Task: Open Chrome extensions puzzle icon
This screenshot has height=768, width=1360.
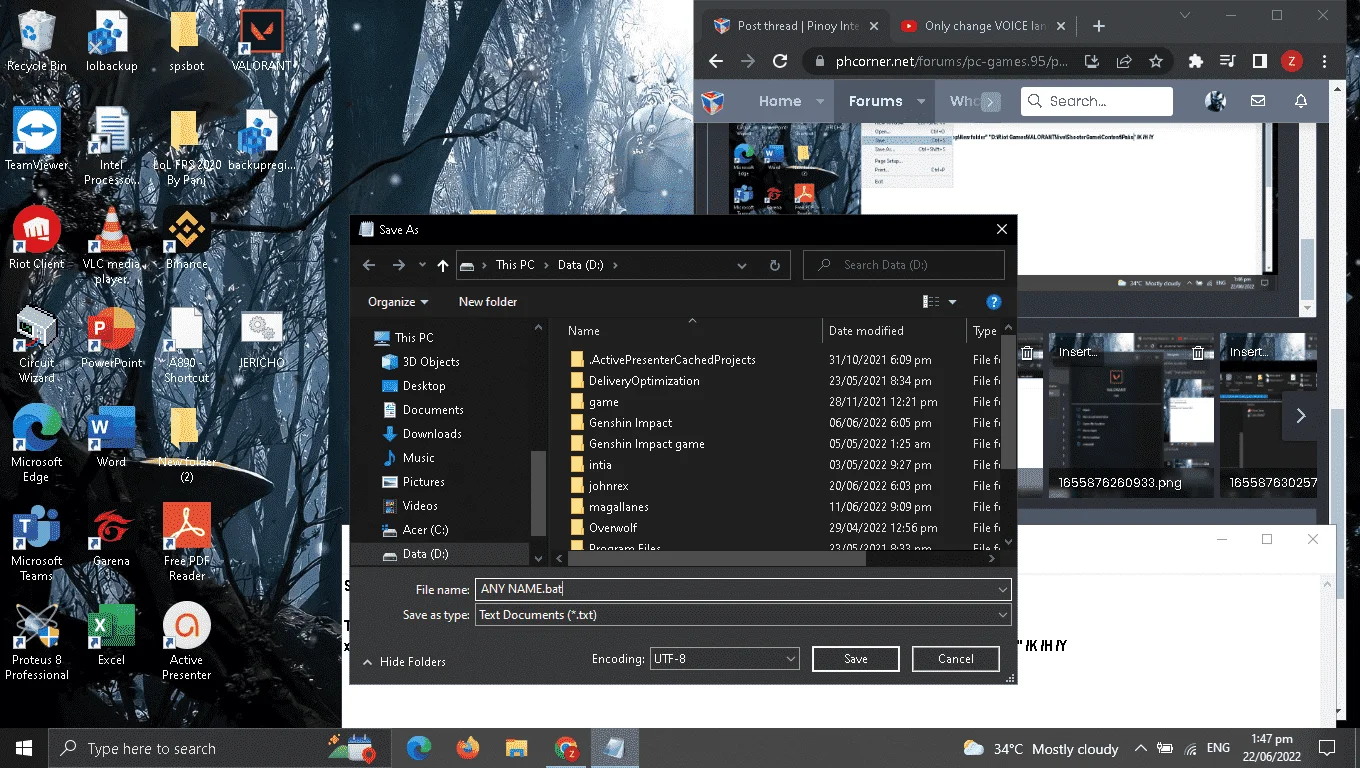Action: click(x=1195, y=61)
